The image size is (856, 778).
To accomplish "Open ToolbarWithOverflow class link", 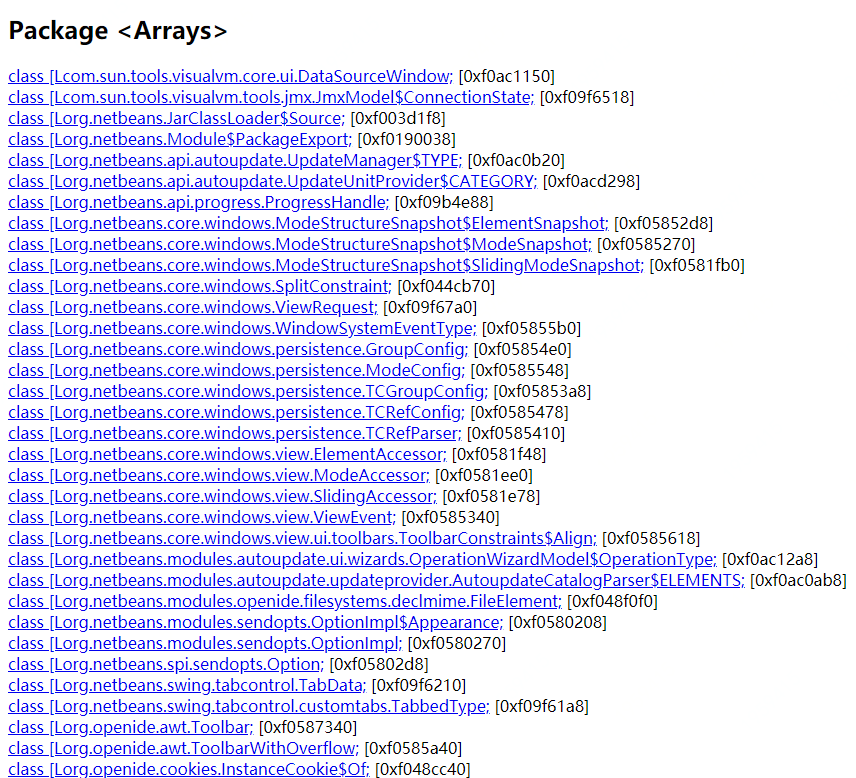I will (x=183, y=749).
